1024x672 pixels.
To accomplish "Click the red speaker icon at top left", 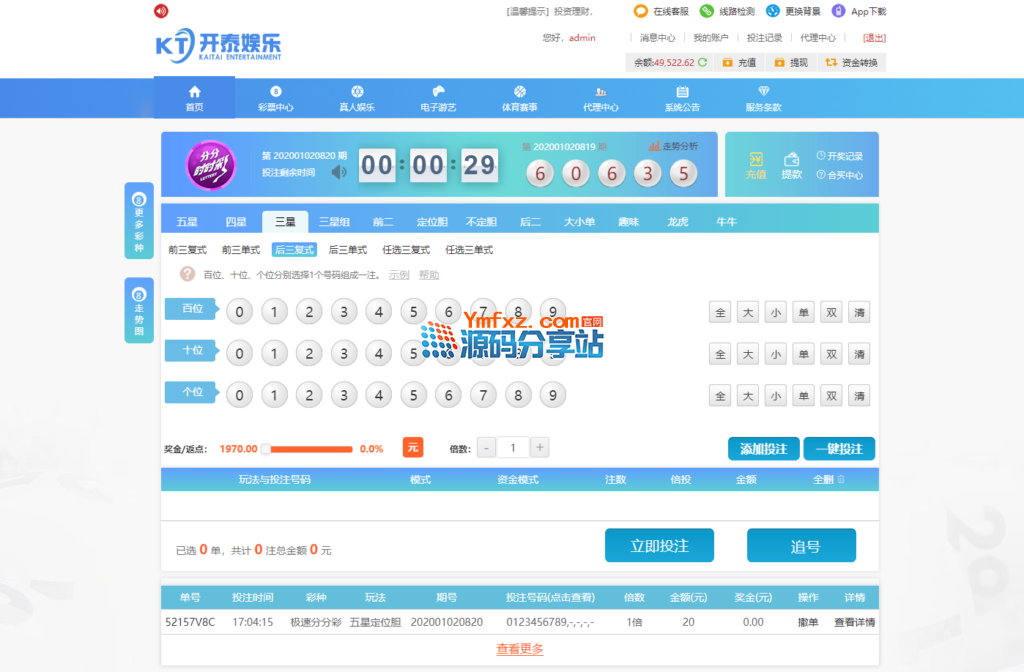I will (x=161, y=11).
